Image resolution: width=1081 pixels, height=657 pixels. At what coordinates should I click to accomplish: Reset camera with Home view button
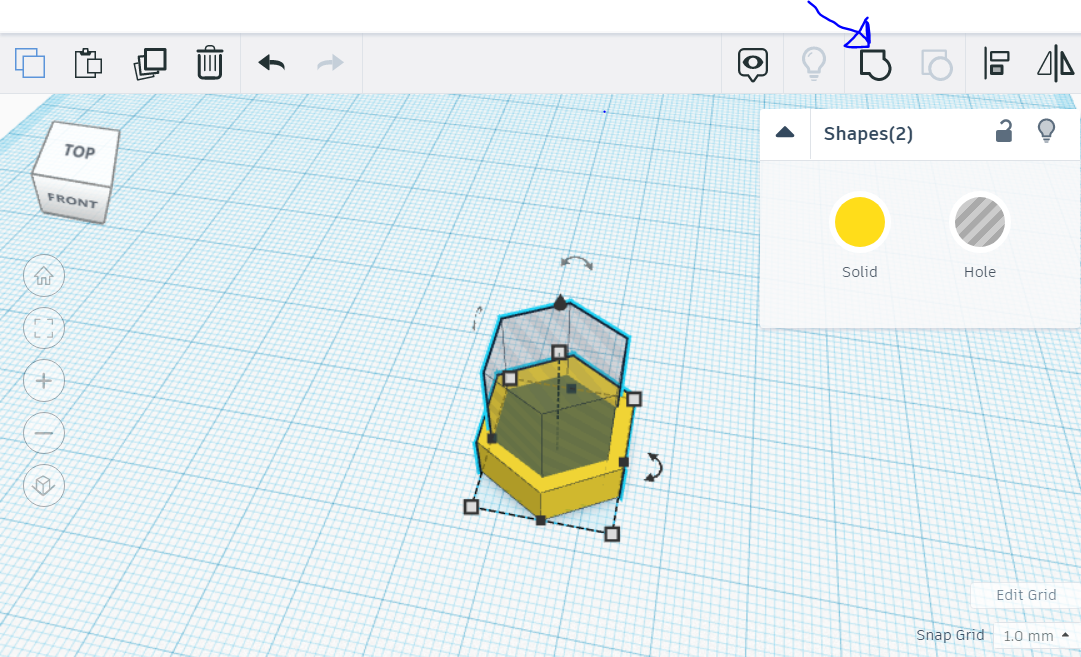point(44,276)
